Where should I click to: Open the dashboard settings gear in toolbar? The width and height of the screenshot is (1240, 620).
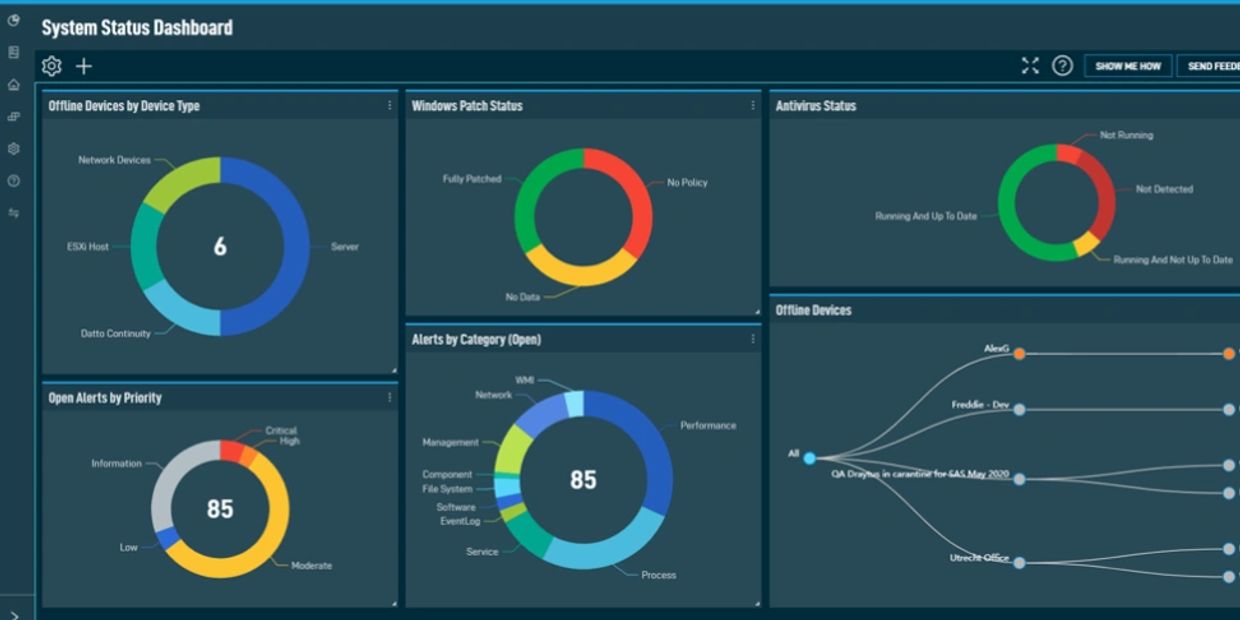(52, 66)
